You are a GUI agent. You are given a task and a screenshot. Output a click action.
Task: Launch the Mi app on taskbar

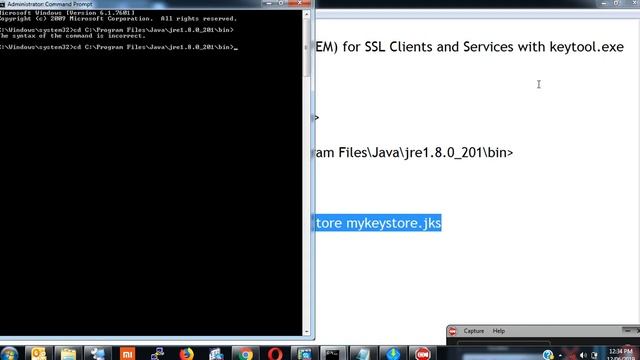[x=127, y=353]
